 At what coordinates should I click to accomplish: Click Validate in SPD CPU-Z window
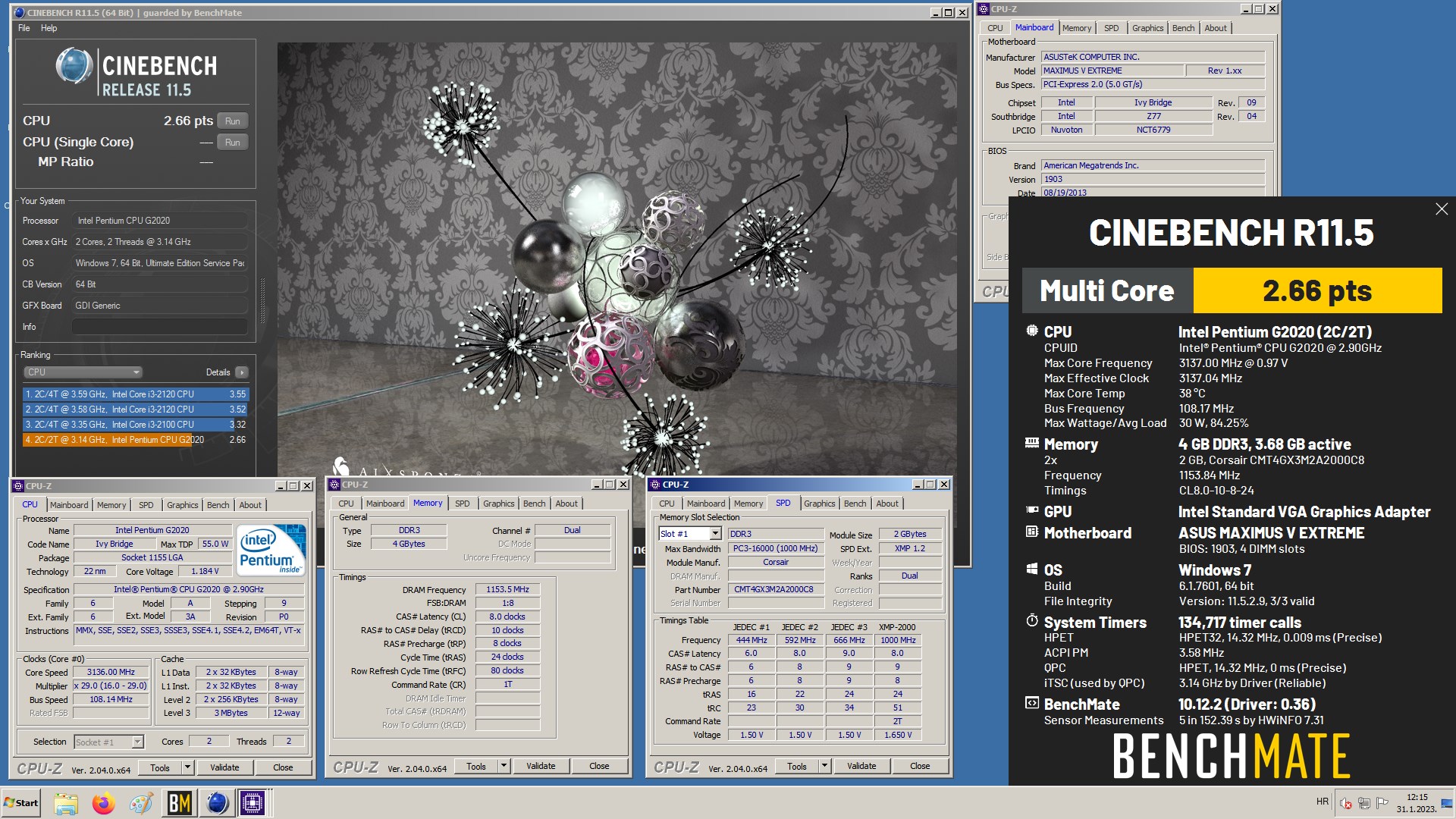click(x=861, y=766)
